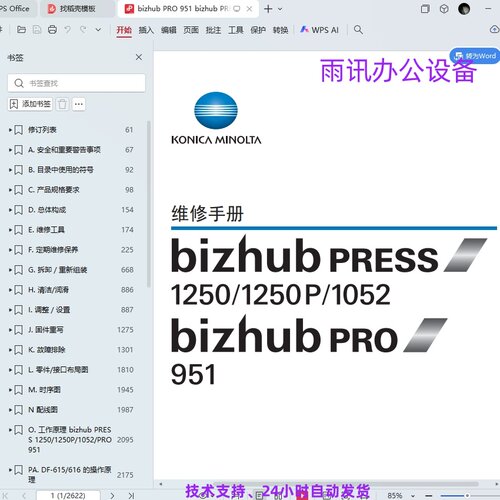This screenshot has height=500, width=500.
Task: Click zoom out minus button
Action: coord(429,496)
